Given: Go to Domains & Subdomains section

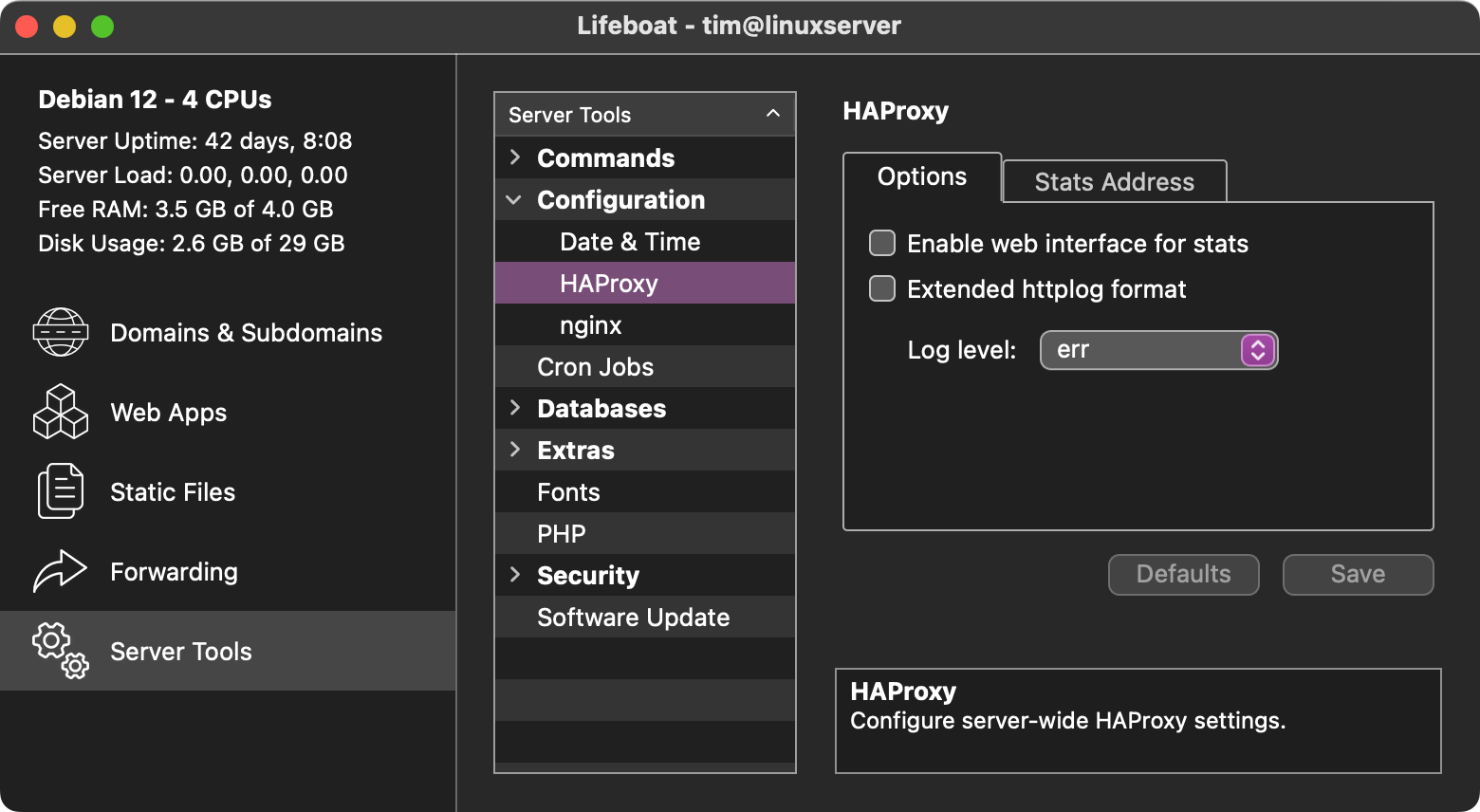Looking at the screenshot, I should coord(228,332).
